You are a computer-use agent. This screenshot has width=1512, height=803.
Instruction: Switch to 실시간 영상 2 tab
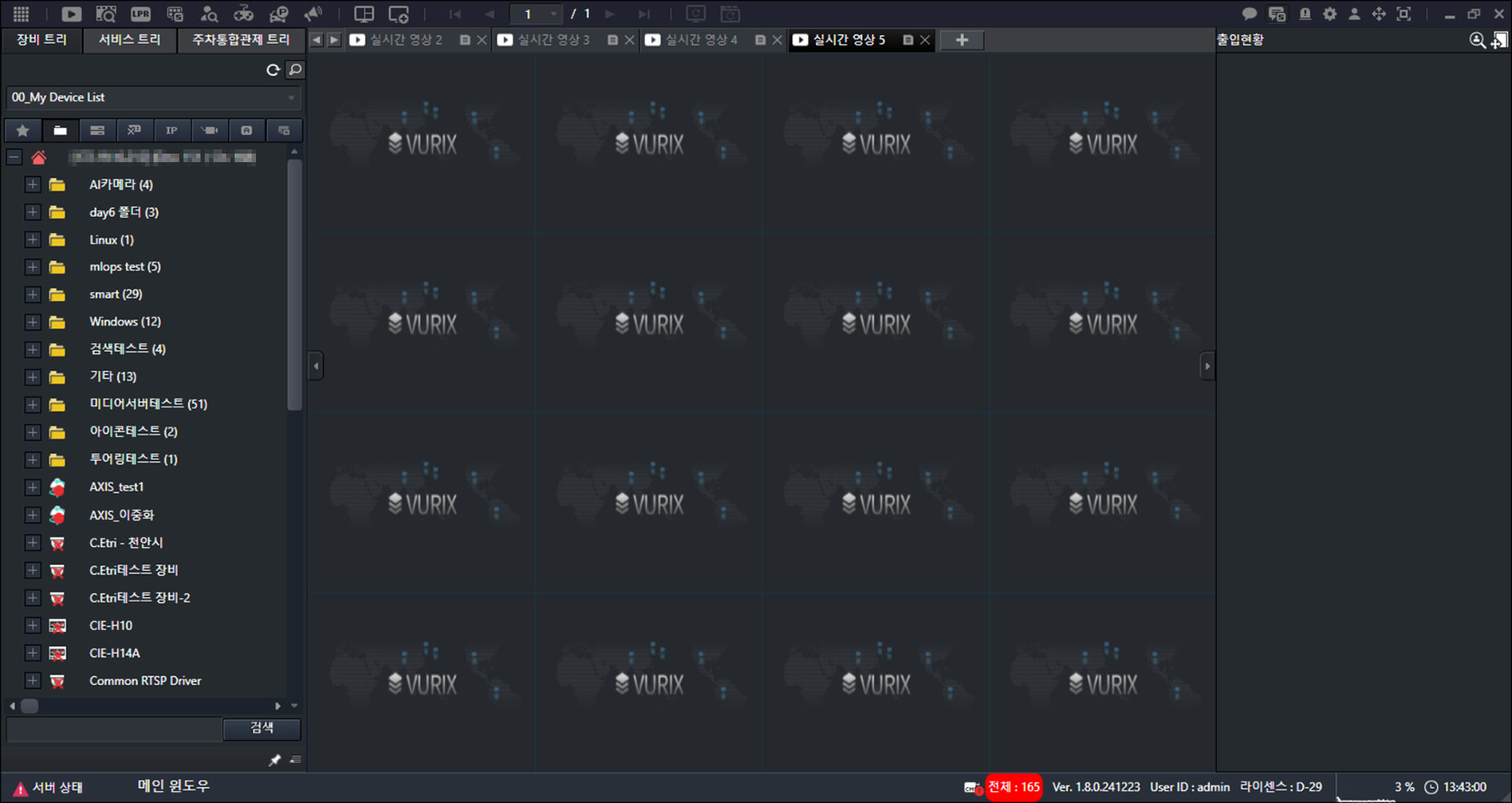click(x=407, y=40)
